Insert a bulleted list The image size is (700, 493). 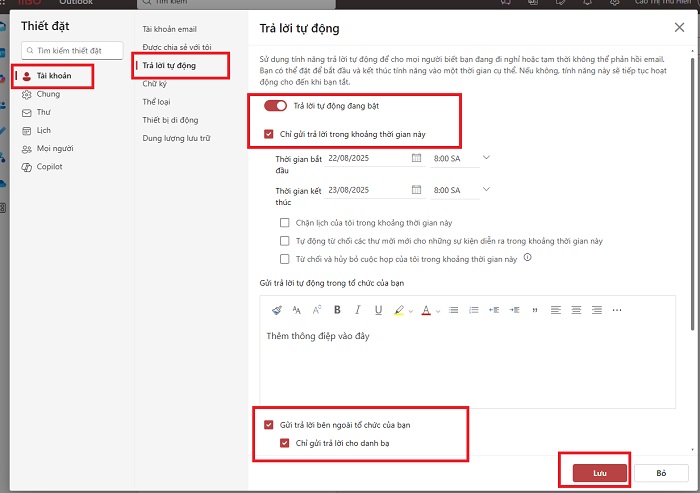pos(454,310)
